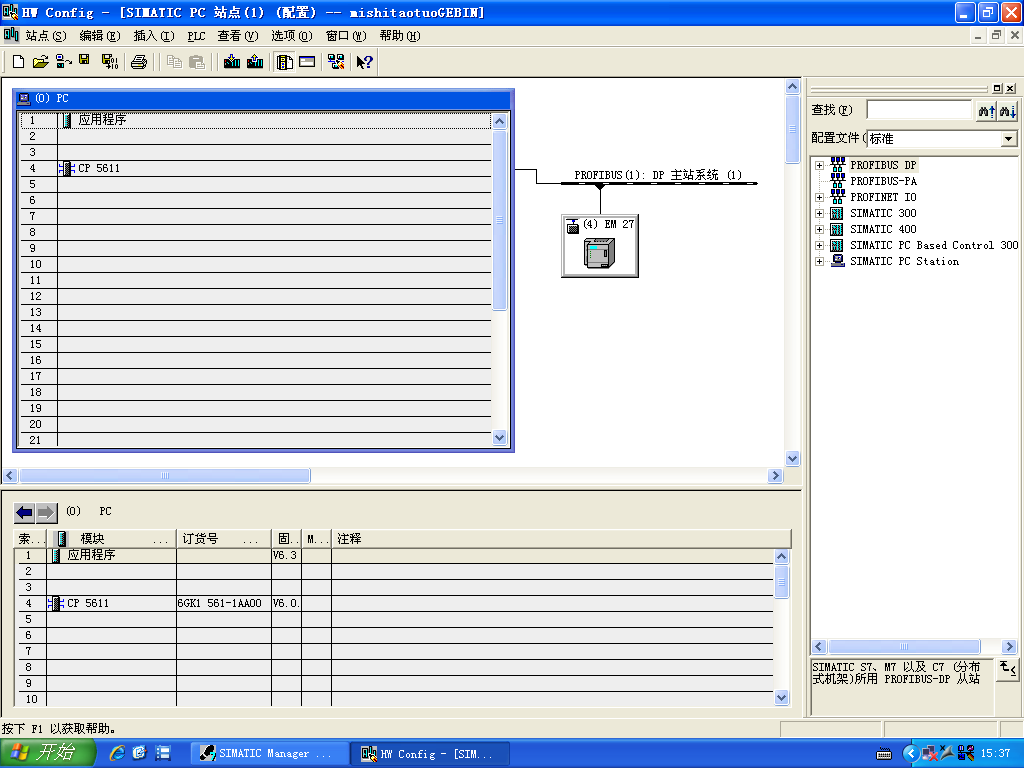
Task: Click the context Help arrow icon
Action: pos(364,62)
